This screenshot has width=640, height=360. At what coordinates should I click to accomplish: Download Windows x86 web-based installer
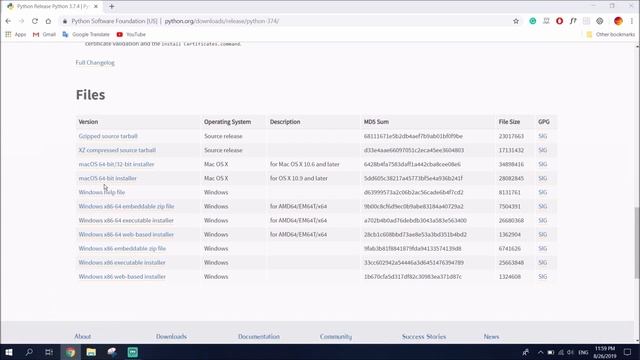point(122,277)
